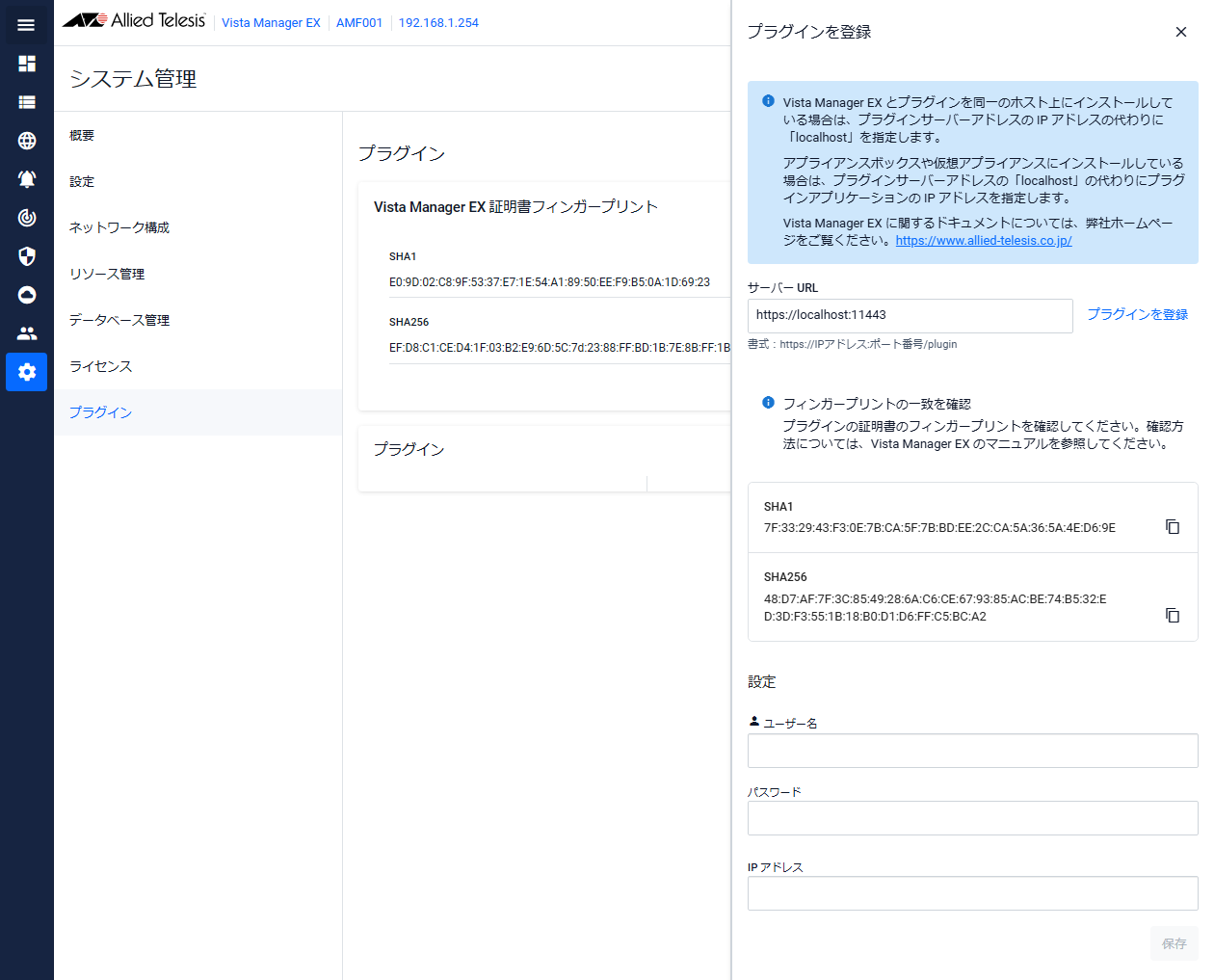Click the certificate SHA1 value starting E0:9D
This screenshot has width=1214, height=980.
click(549, 282)
